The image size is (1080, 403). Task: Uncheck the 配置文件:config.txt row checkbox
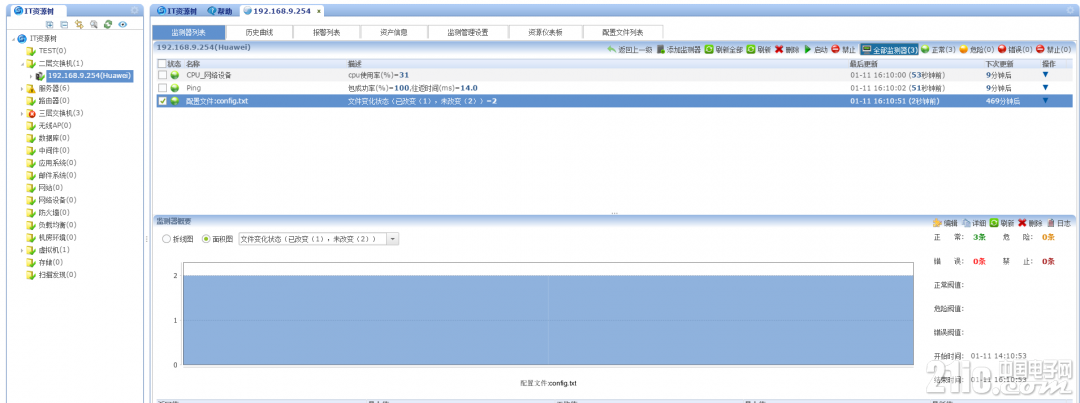coord(162,101)
